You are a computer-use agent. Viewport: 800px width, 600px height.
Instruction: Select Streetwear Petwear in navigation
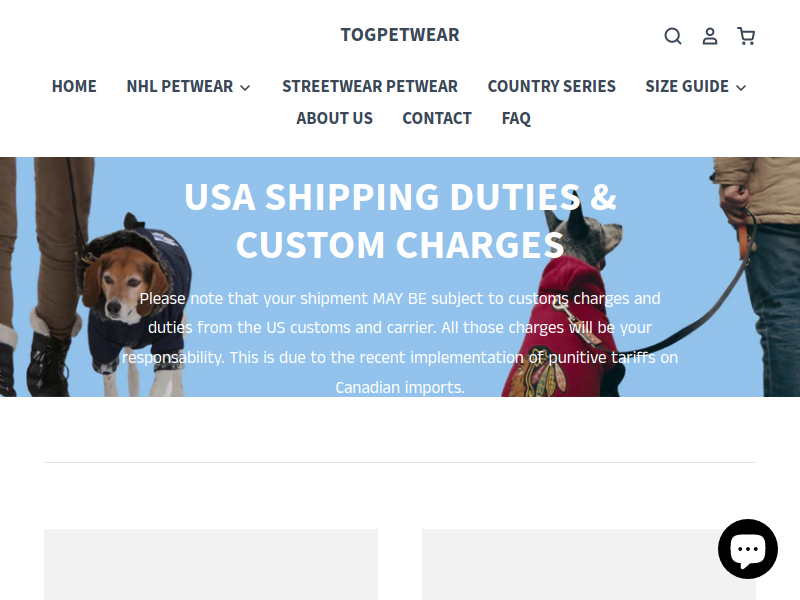coord(370,86)
